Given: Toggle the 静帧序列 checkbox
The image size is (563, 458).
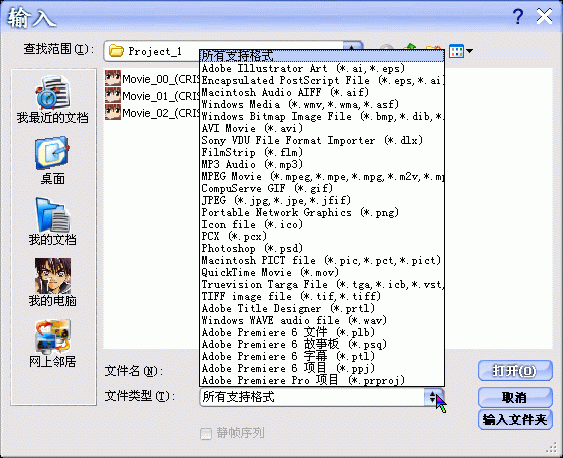Looking at the screenshot, I should coord(206,433).
